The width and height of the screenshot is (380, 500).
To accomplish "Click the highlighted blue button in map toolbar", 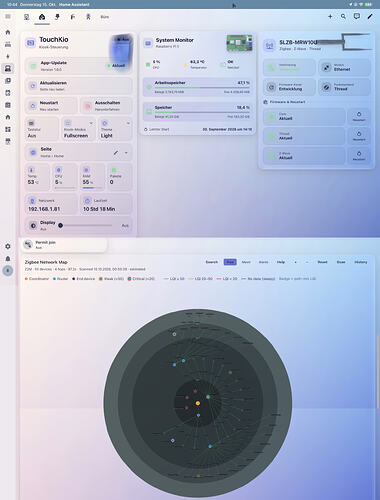I will 230,262.
